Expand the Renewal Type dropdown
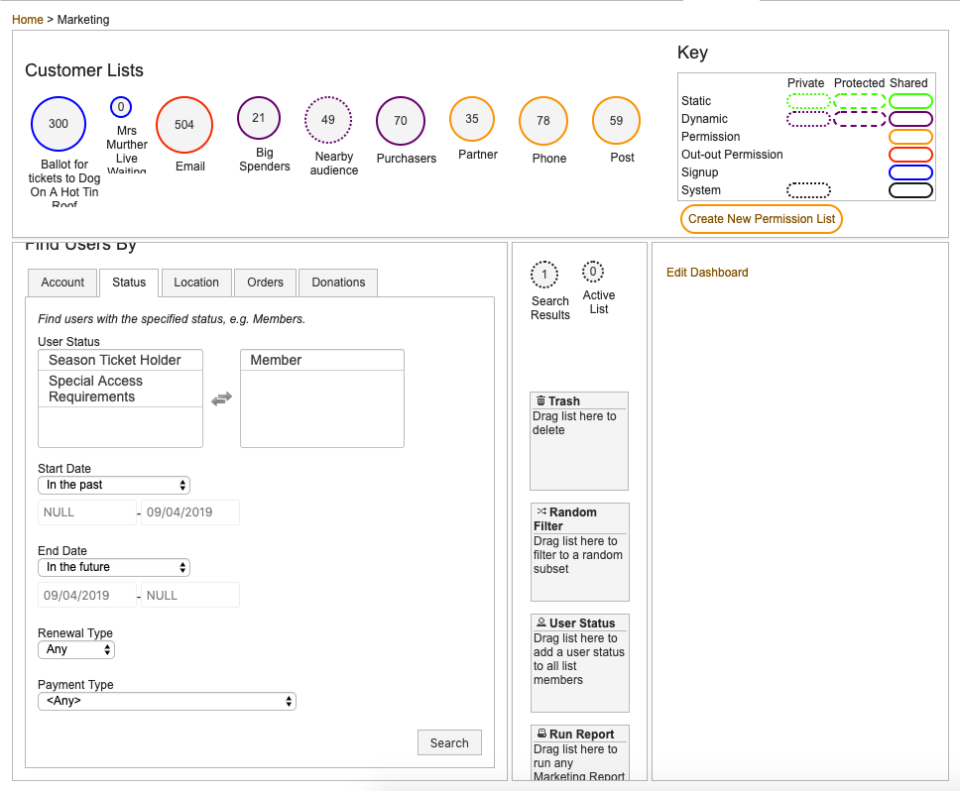Screen dimensions: 960x791 tap(77, 650)
